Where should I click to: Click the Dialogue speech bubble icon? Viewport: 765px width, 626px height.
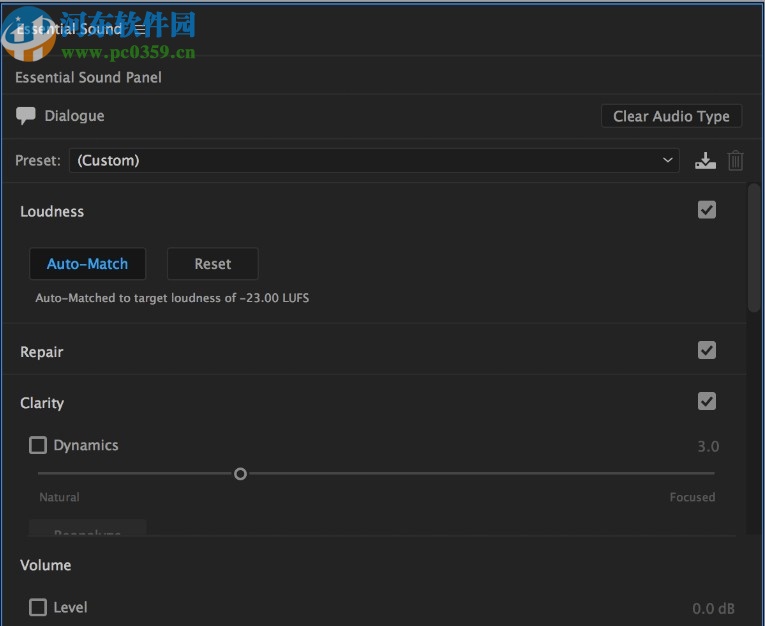[25, 116]
